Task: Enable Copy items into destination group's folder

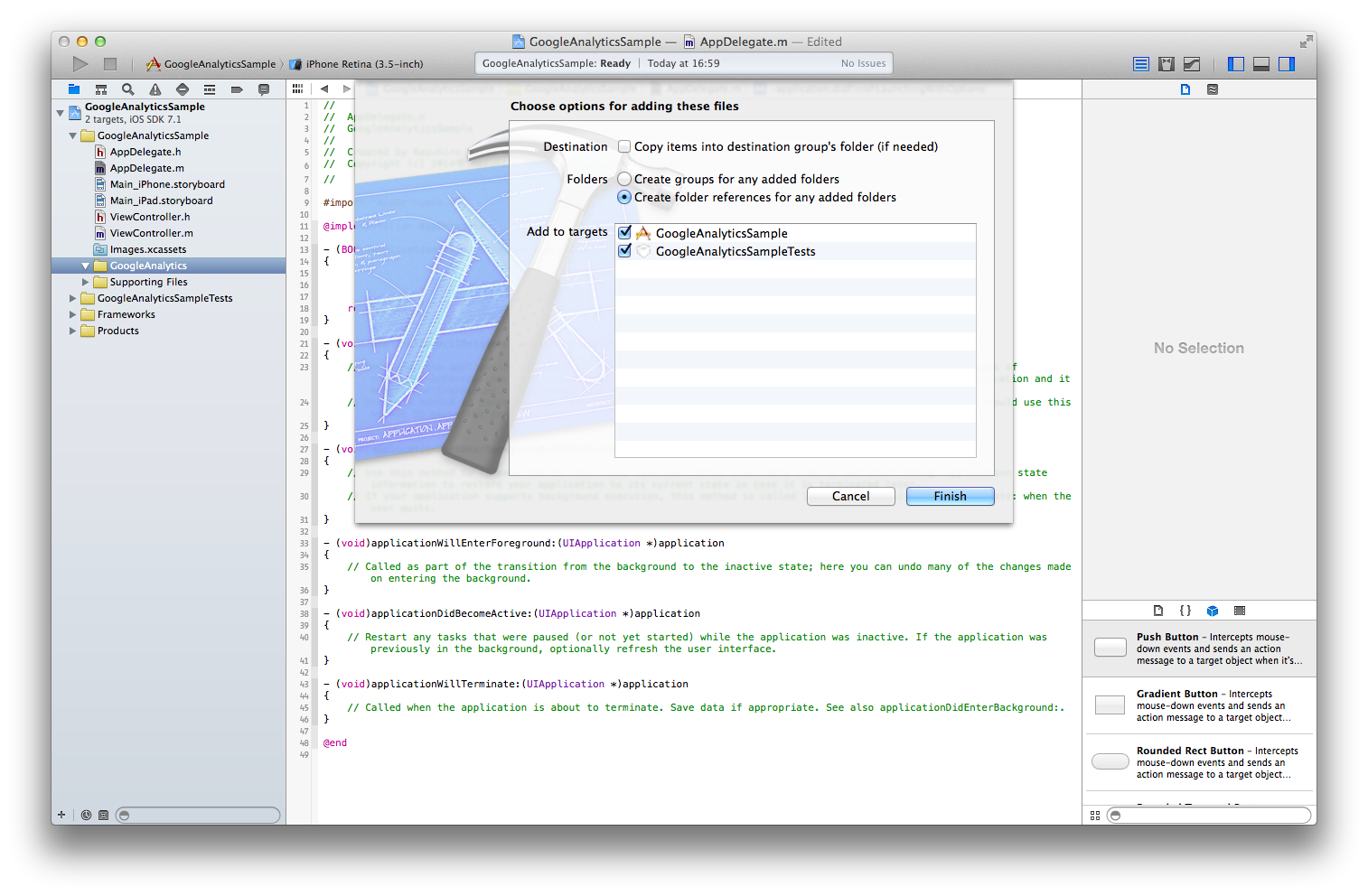Action: pos(624,146)
